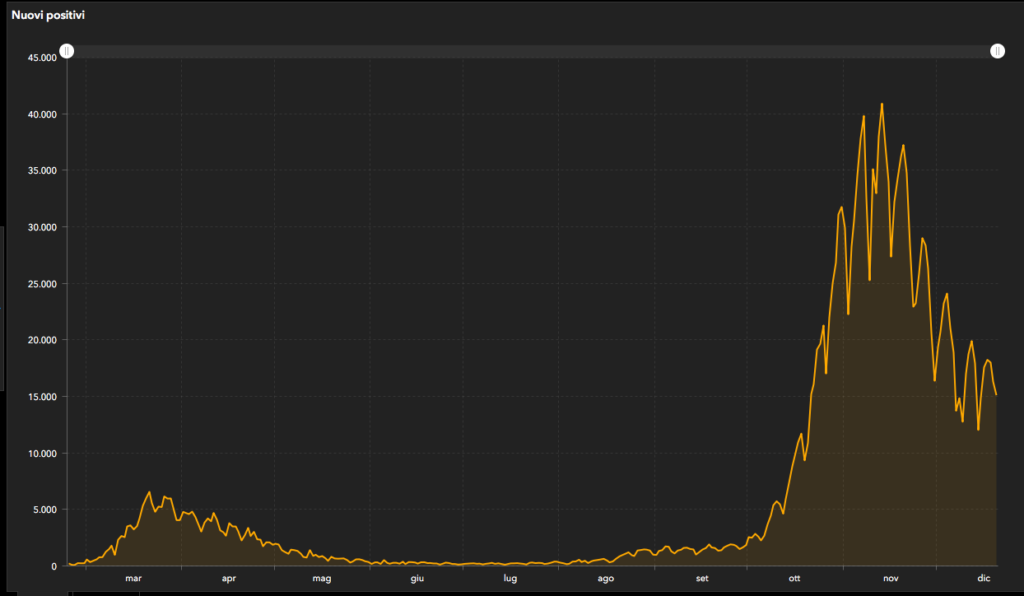Select the 'set' month label on the axis

click(x=701, y=579)
